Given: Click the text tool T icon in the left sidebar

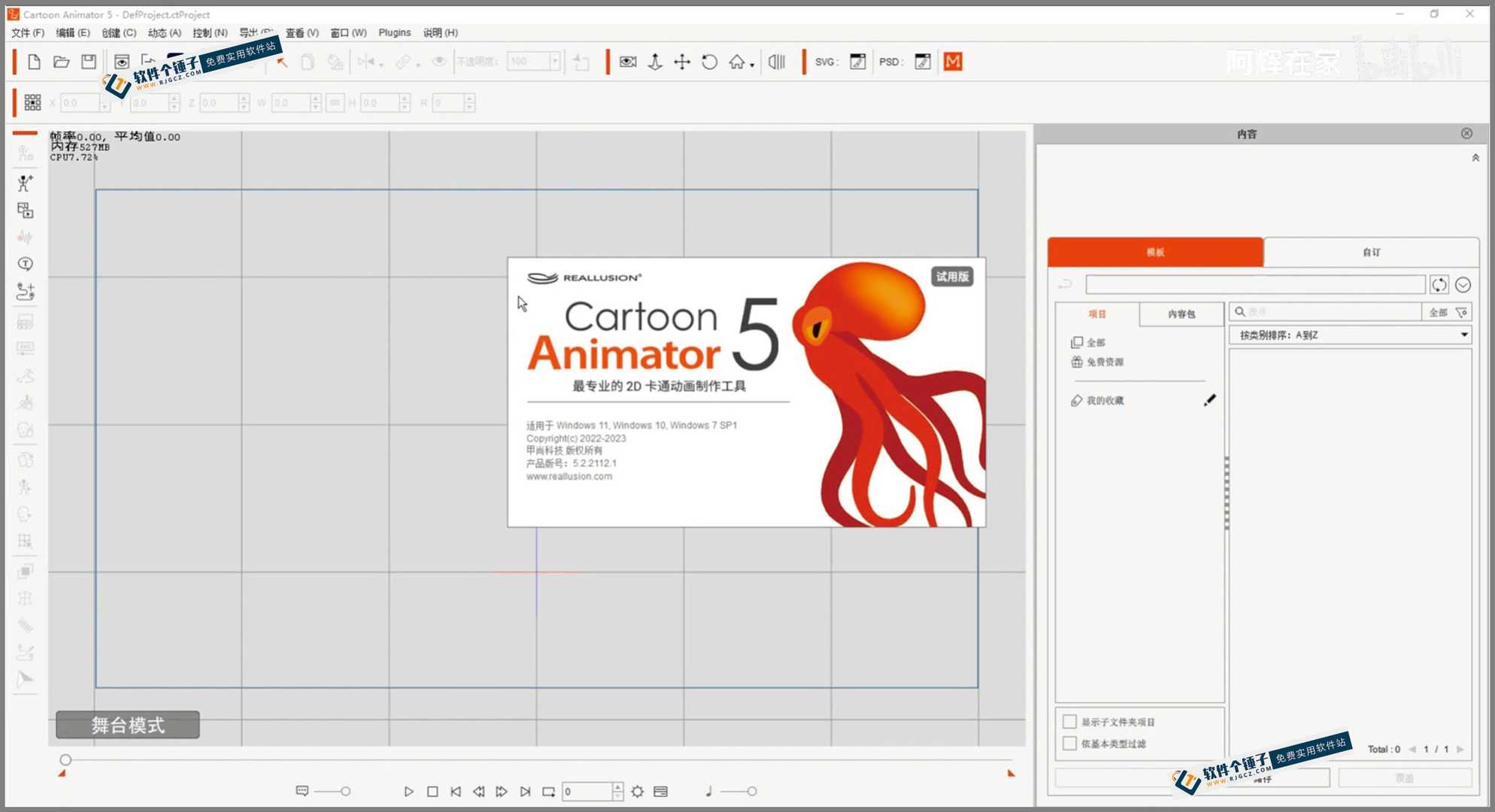Looking at the screenshot, I should 25,264.
